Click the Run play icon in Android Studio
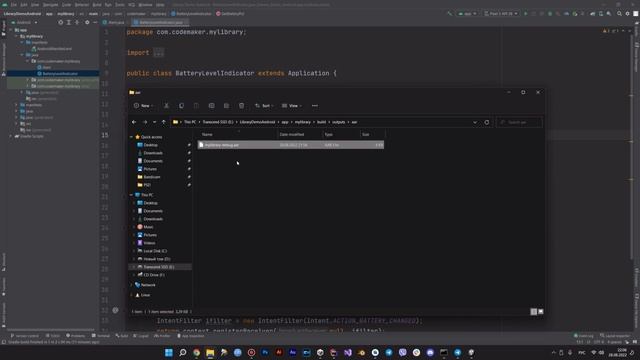The height and width of the screenshot is (360, 640). click(x=525, y=13)
